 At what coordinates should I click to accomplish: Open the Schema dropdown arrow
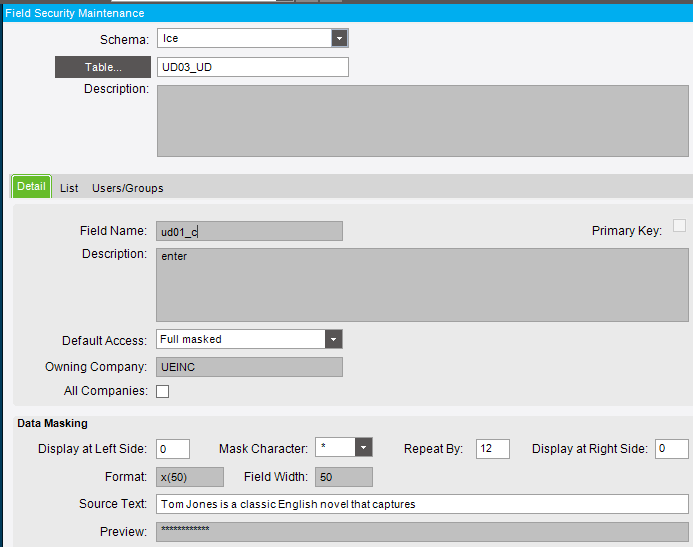(339, 38)
